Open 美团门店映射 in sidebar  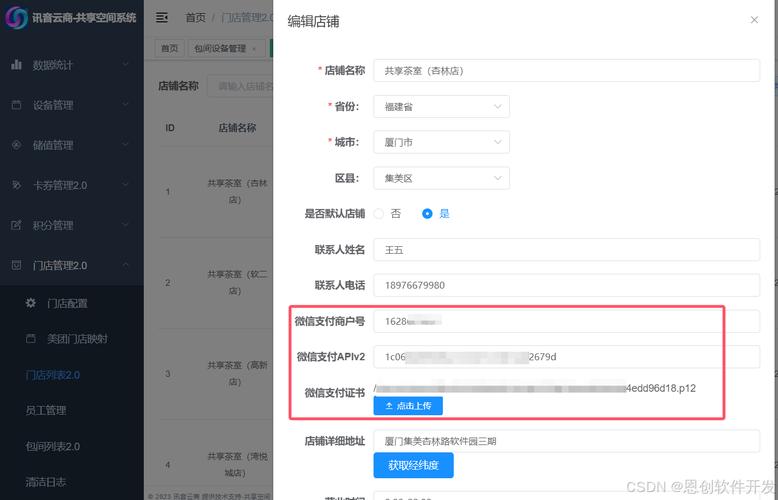(72, 339)
